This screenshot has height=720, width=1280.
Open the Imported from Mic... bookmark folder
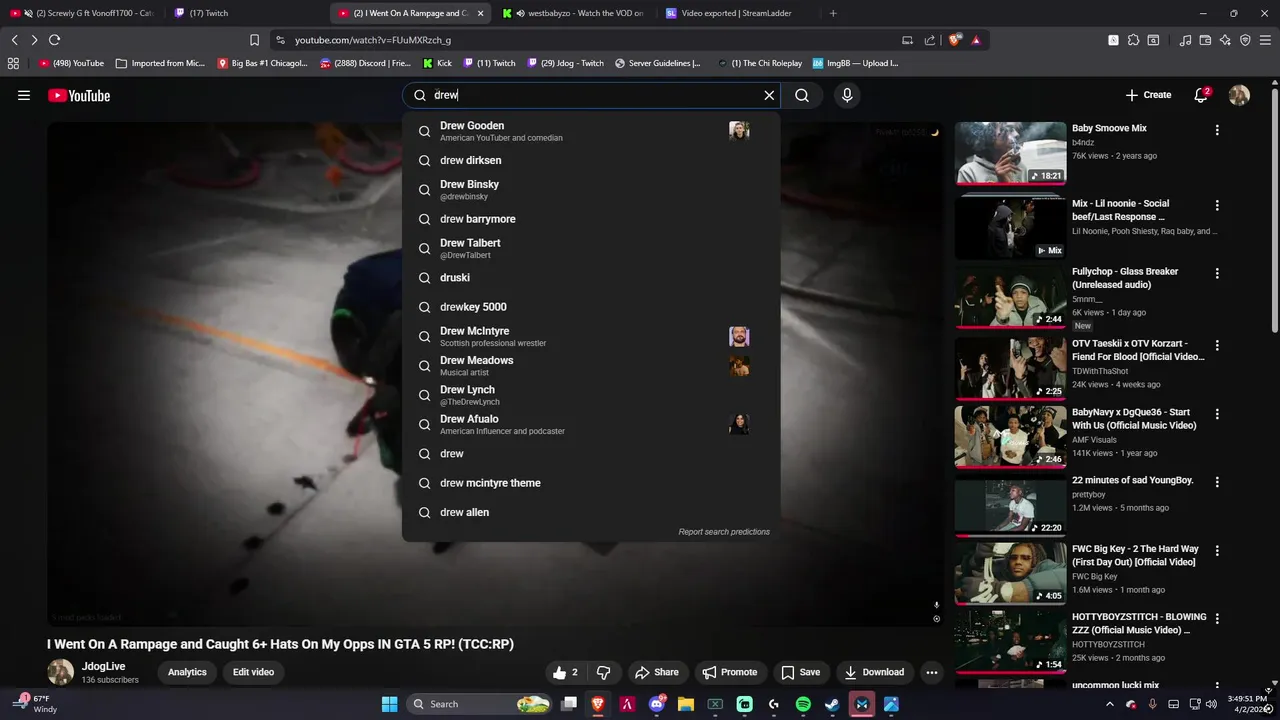coord(160,63)
